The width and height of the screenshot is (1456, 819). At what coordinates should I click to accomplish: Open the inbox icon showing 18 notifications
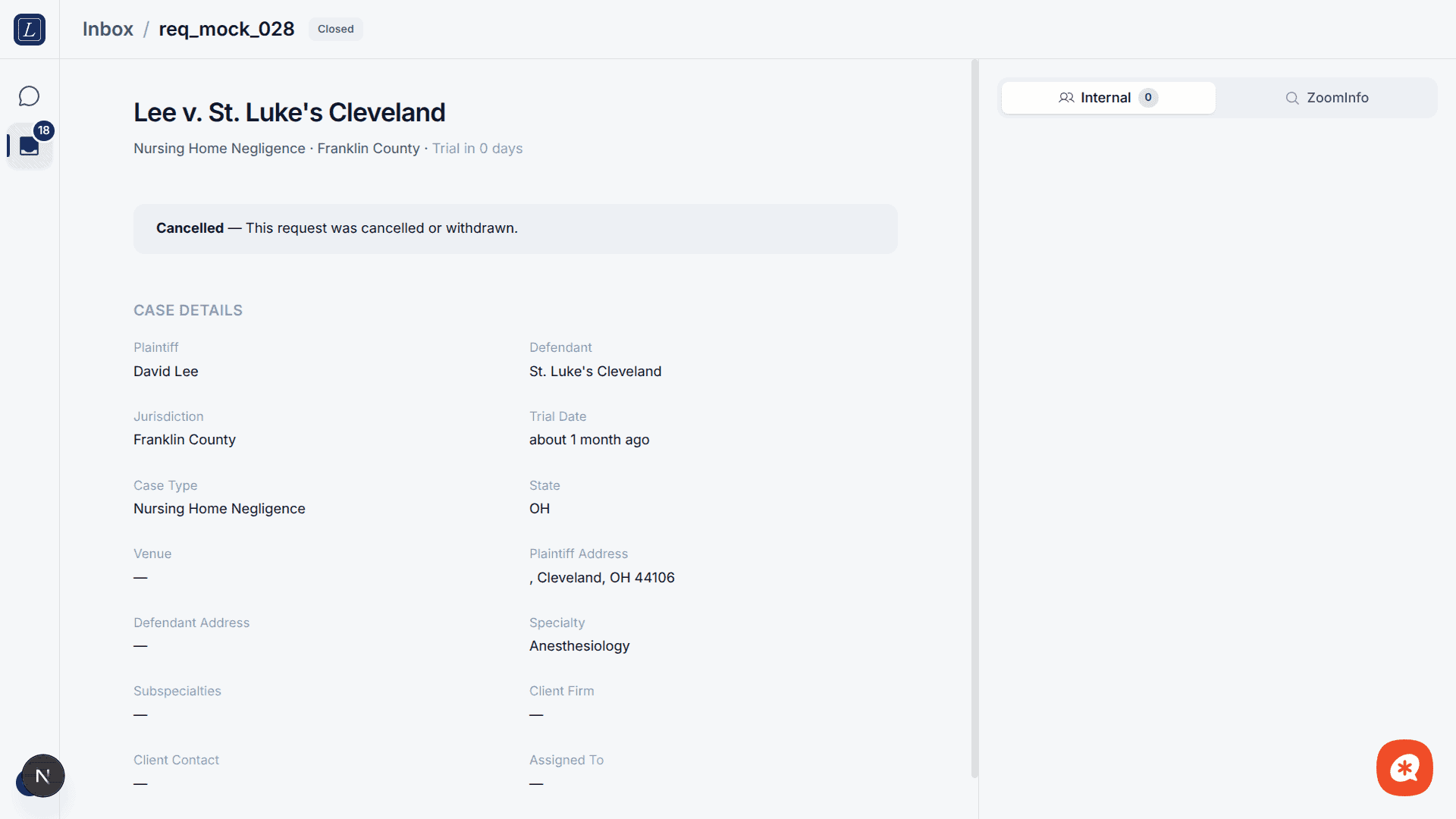(28, 146)
